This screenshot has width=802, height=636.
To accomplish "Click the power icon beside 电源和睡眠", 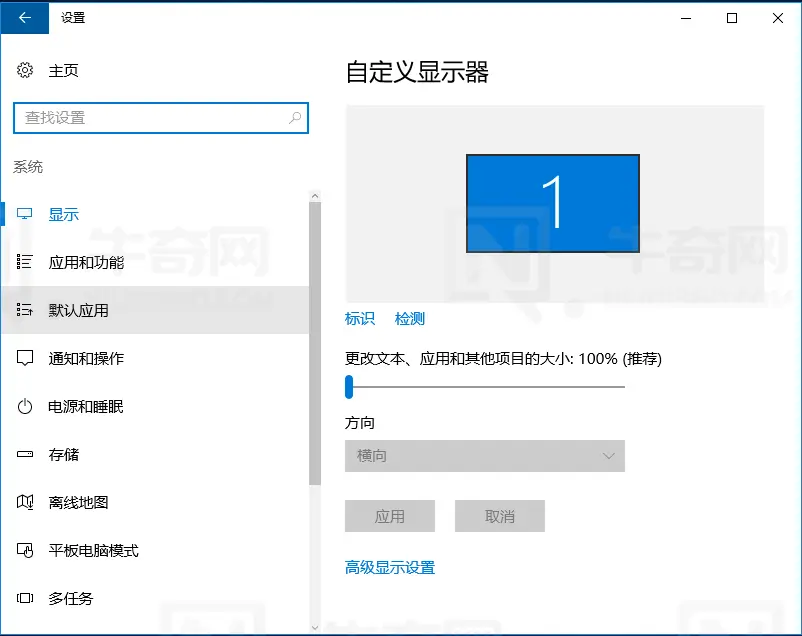I will point(25,406).
